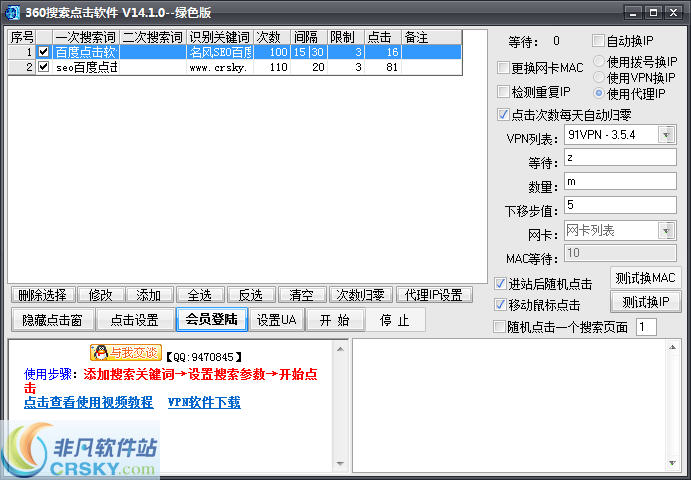Click 删除选择 button
This screenshot has width=691, height=480.
[43, 295]
